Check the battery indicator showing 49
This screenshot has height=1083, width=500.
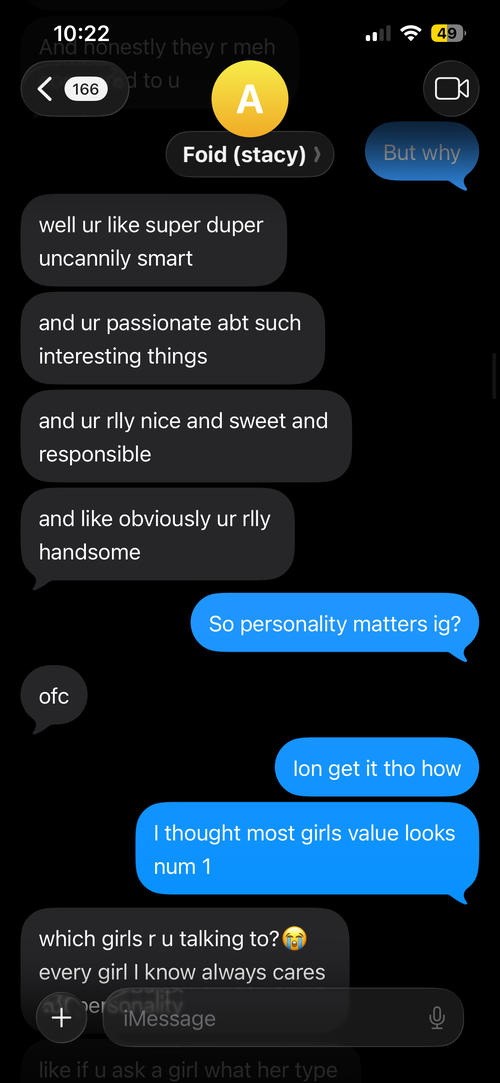448,33
